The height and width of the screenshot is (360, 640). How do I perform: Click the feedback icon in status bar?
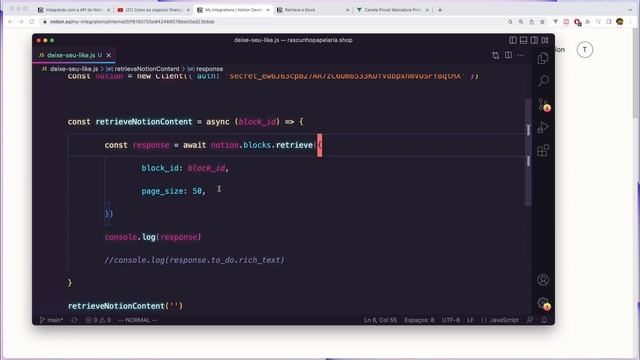tap(530, 320)
